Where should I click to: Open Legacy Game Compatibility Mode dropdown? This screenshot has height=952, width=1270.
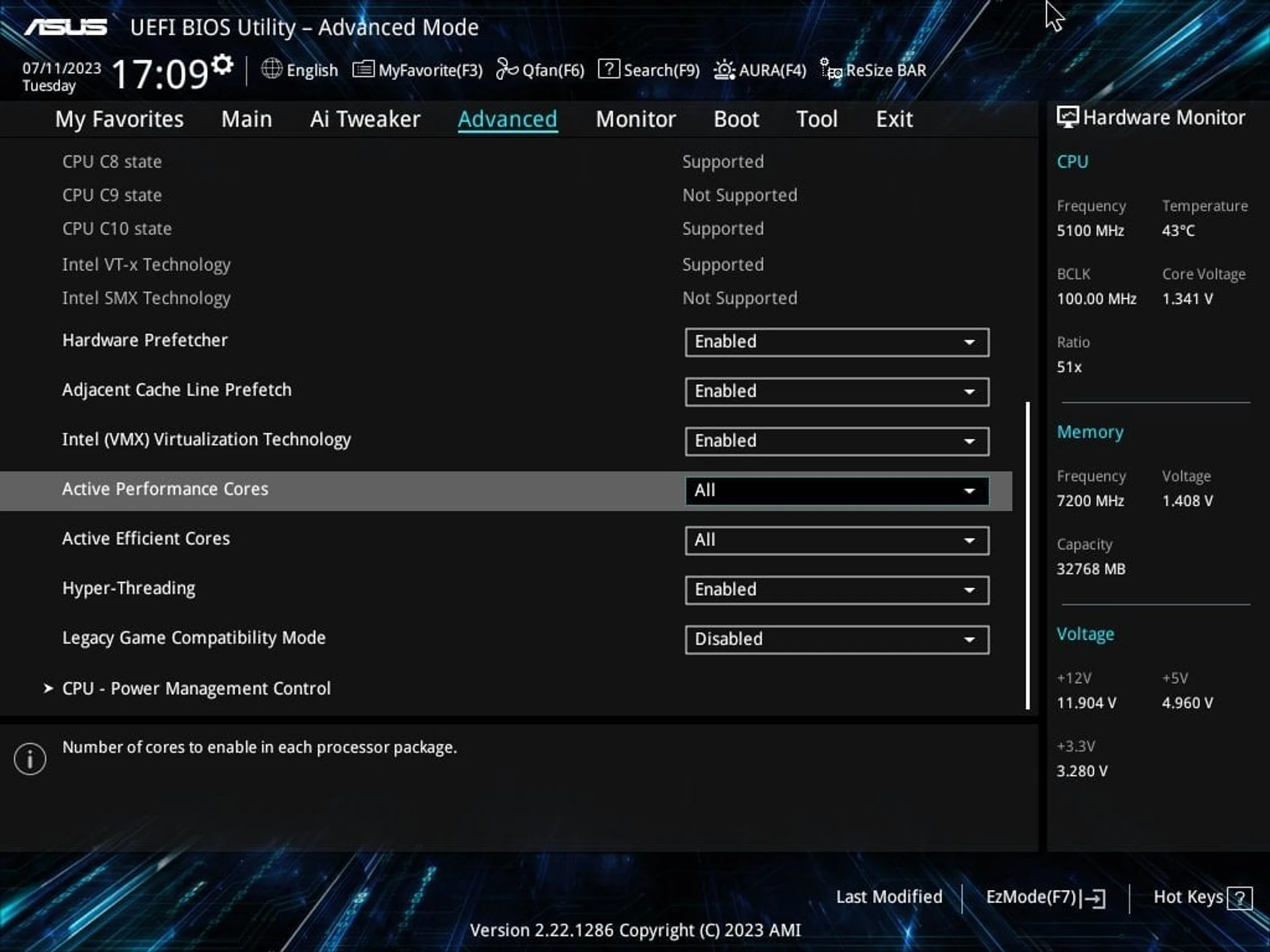coord(837,640)
